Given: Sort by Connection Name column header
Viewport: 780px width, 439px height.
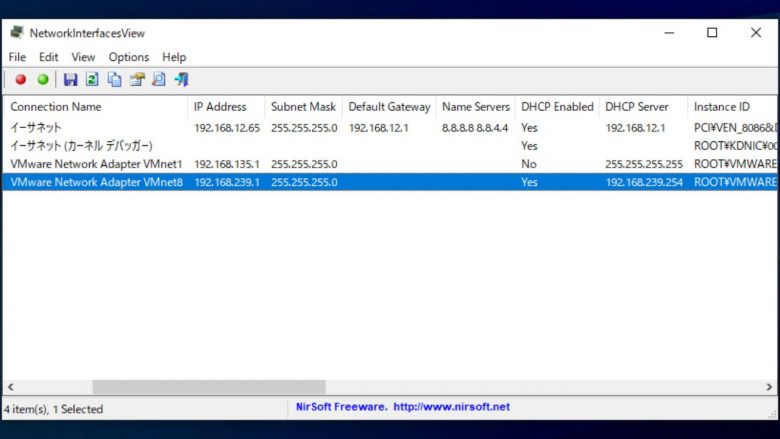Looking at the screenshot, I should coord(96,107).
